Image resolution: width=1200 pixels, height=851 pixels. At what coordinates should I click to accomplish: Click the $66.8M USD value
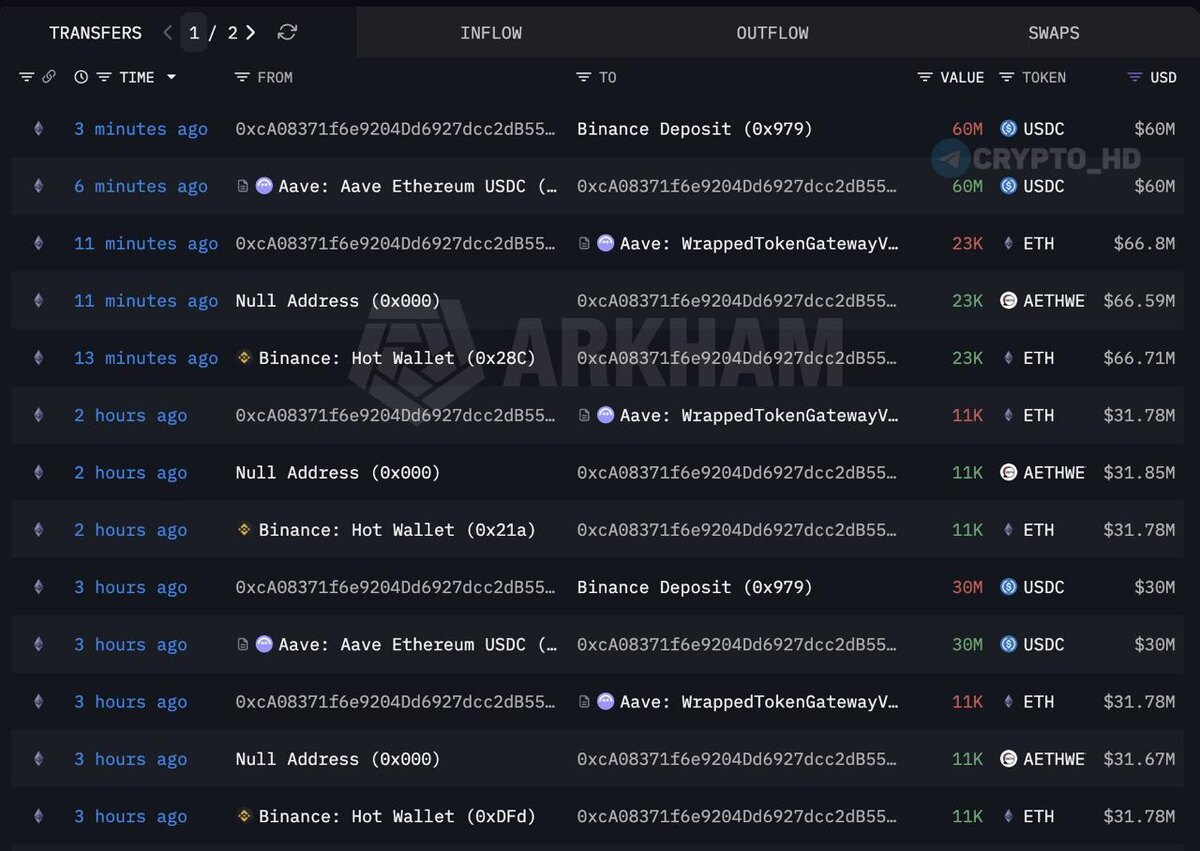tap(1144, 243)
